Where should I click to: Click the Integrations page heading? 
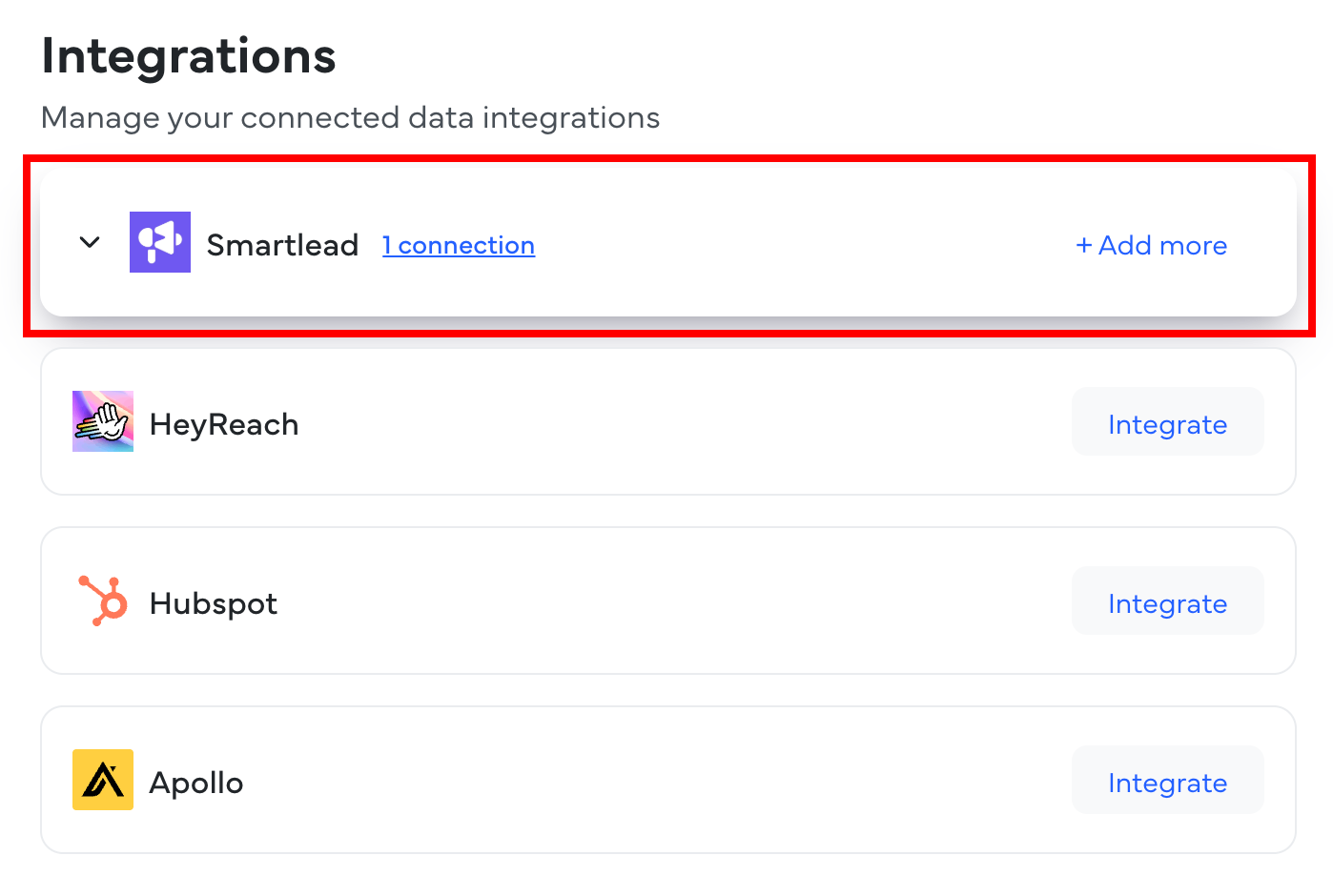[189, 56]
